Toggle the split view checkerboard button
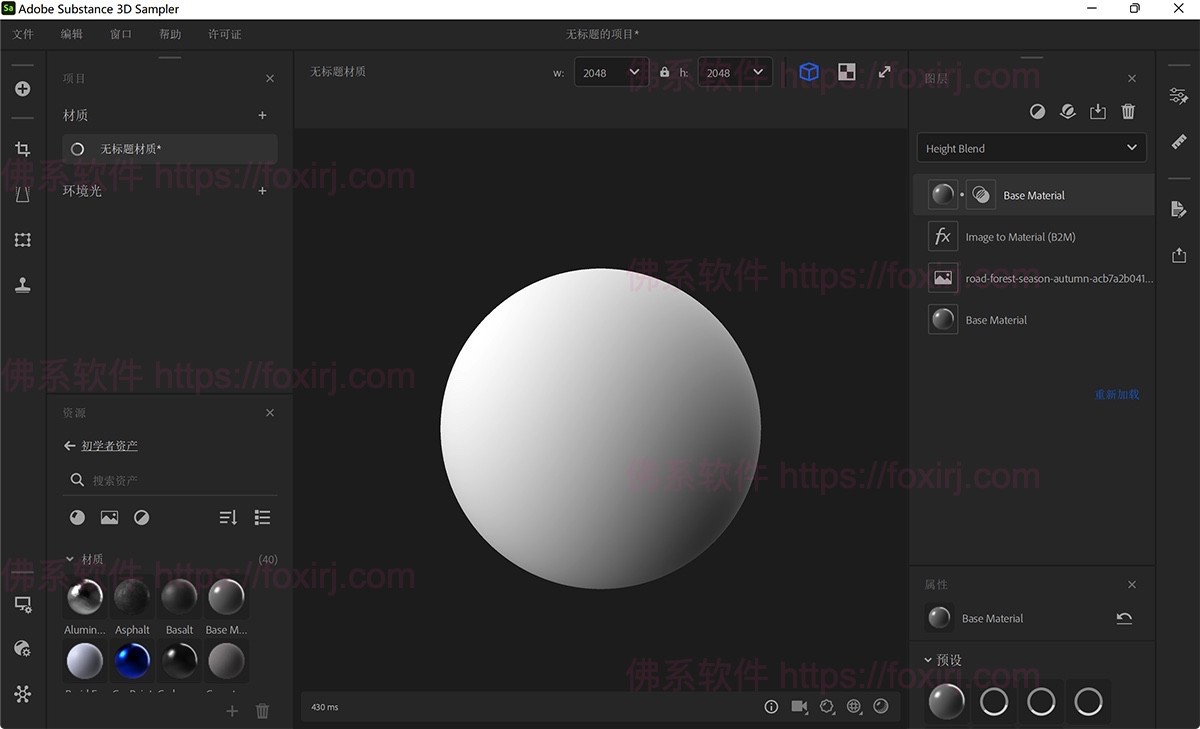This screenshot has width=1200, height=729. (x=846, y=71)
